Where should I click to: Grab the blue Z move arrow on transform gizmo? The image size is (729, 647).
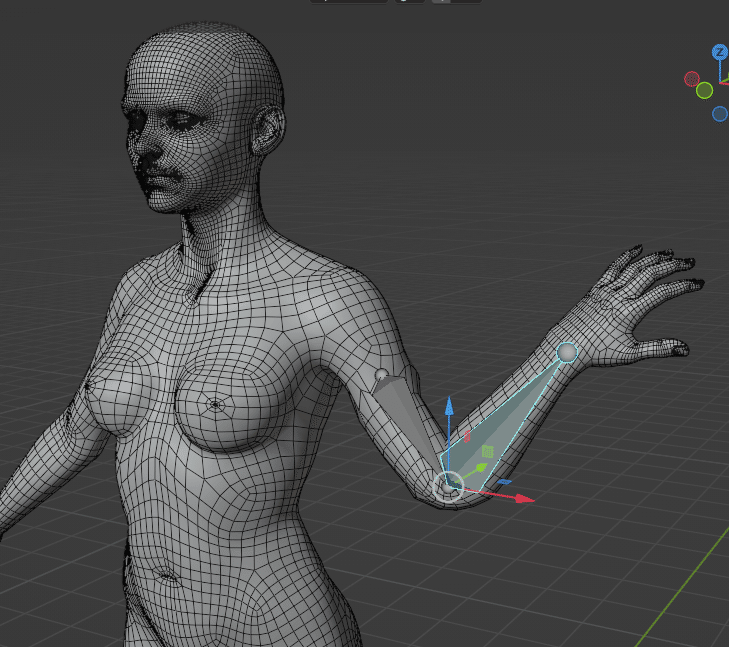pyautogui.click(x=449, y=406)
